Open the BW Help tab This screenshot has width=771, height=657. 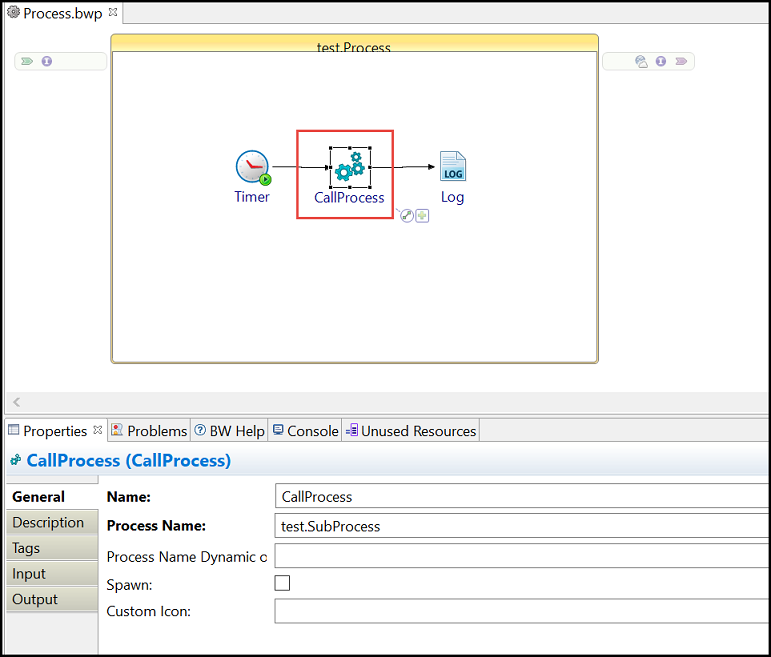pos(230,431)
